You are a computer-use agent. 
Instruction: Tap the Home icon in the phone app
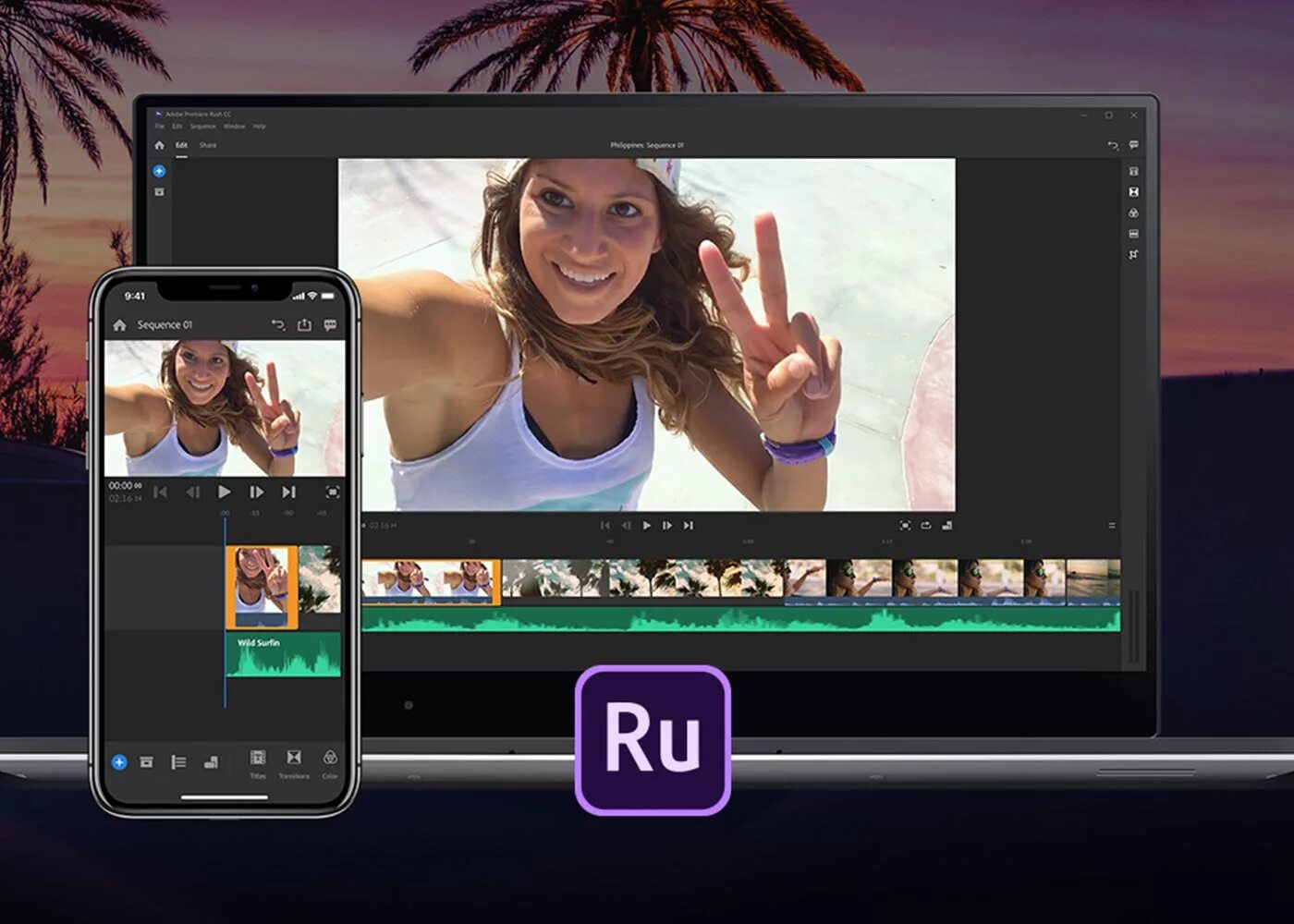pyautogui.click(x=119, y=325)
